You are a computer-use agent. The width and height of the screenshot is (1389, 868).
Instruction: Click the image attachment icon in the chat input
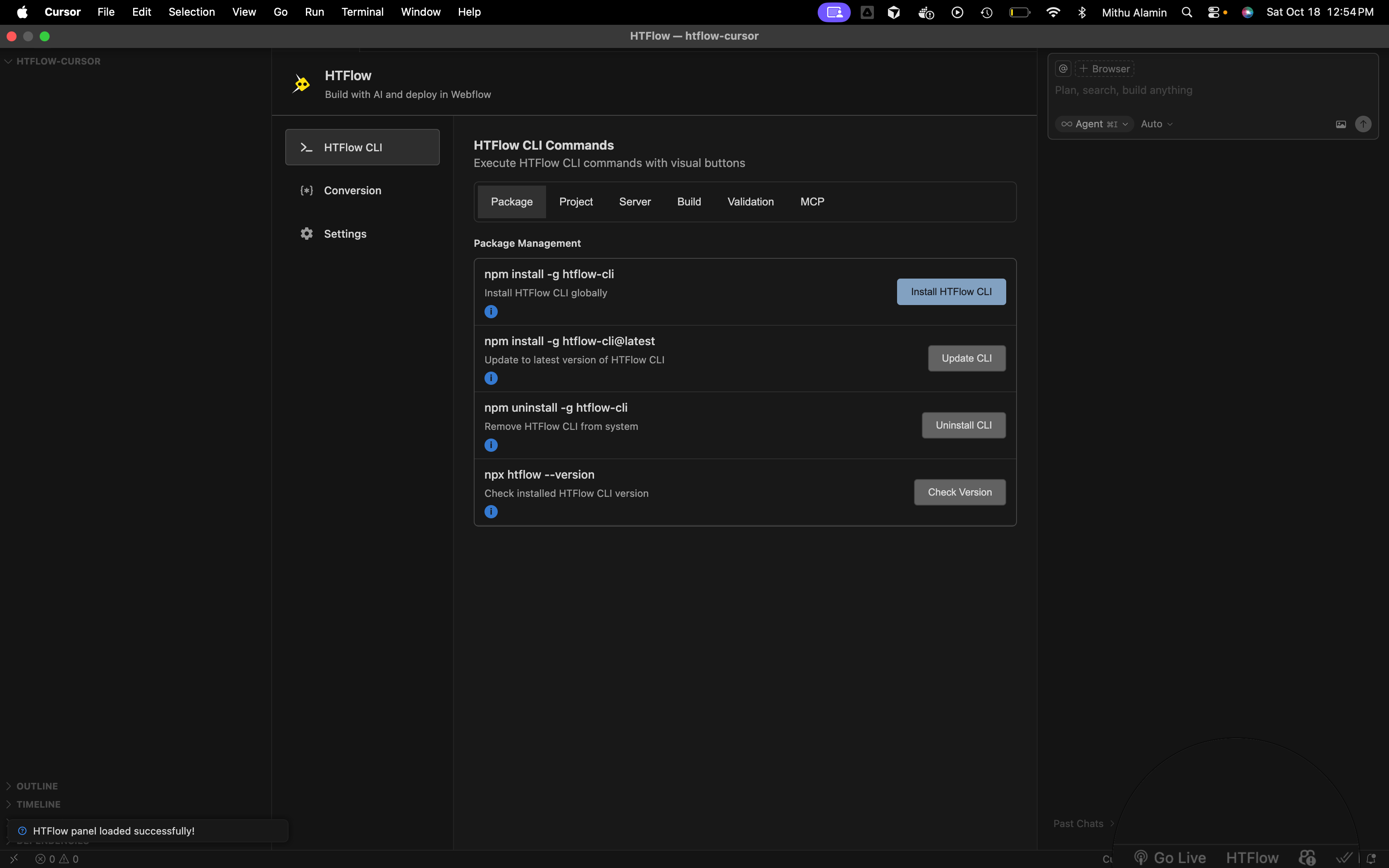point(1340,124)
